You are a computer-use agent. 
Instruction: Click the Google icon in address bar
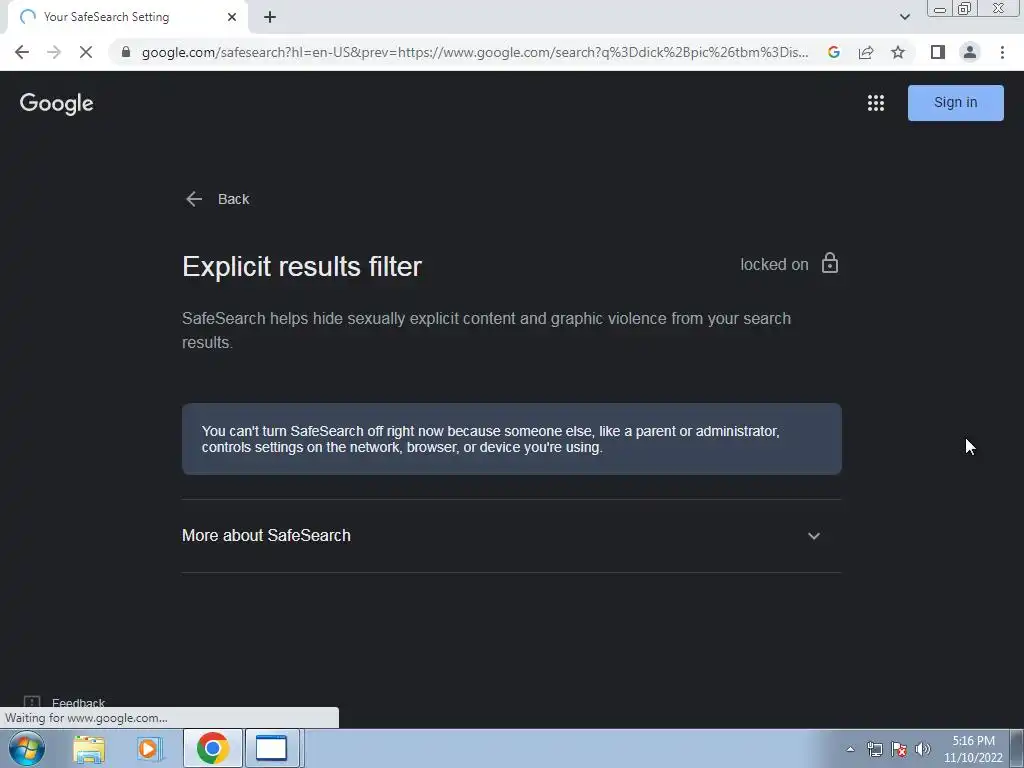[x=834, y=52]
